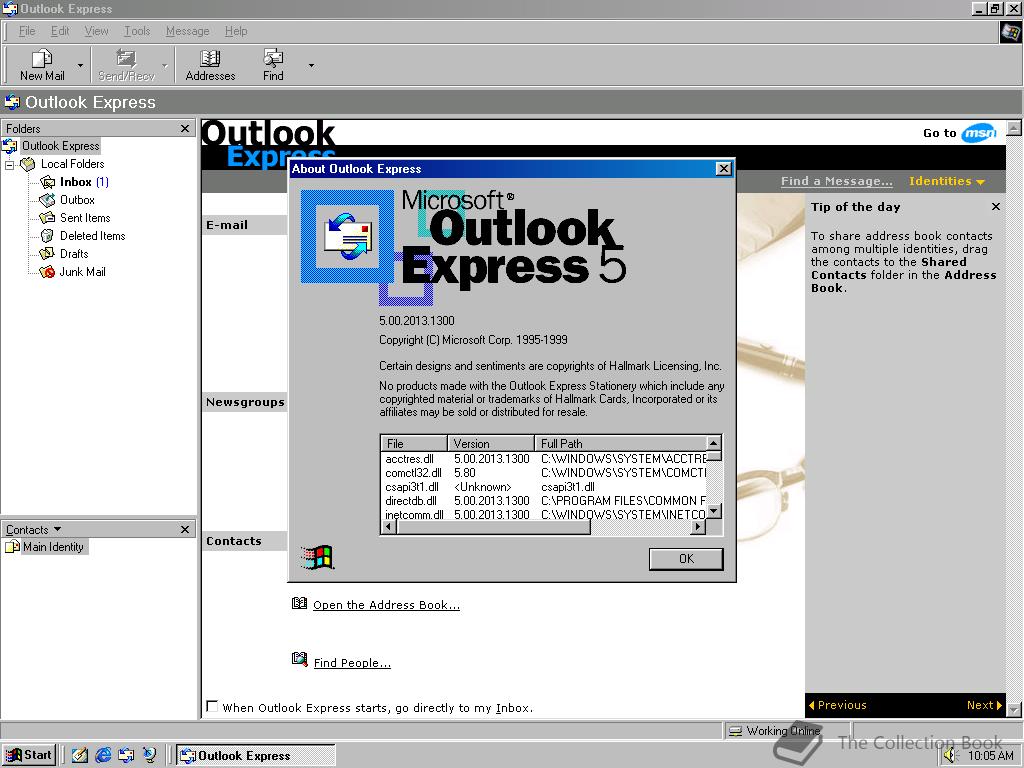Viewport: 1024px width, 768px height.
Task: Close the Contacts pane
Action: tap(185, 530)
